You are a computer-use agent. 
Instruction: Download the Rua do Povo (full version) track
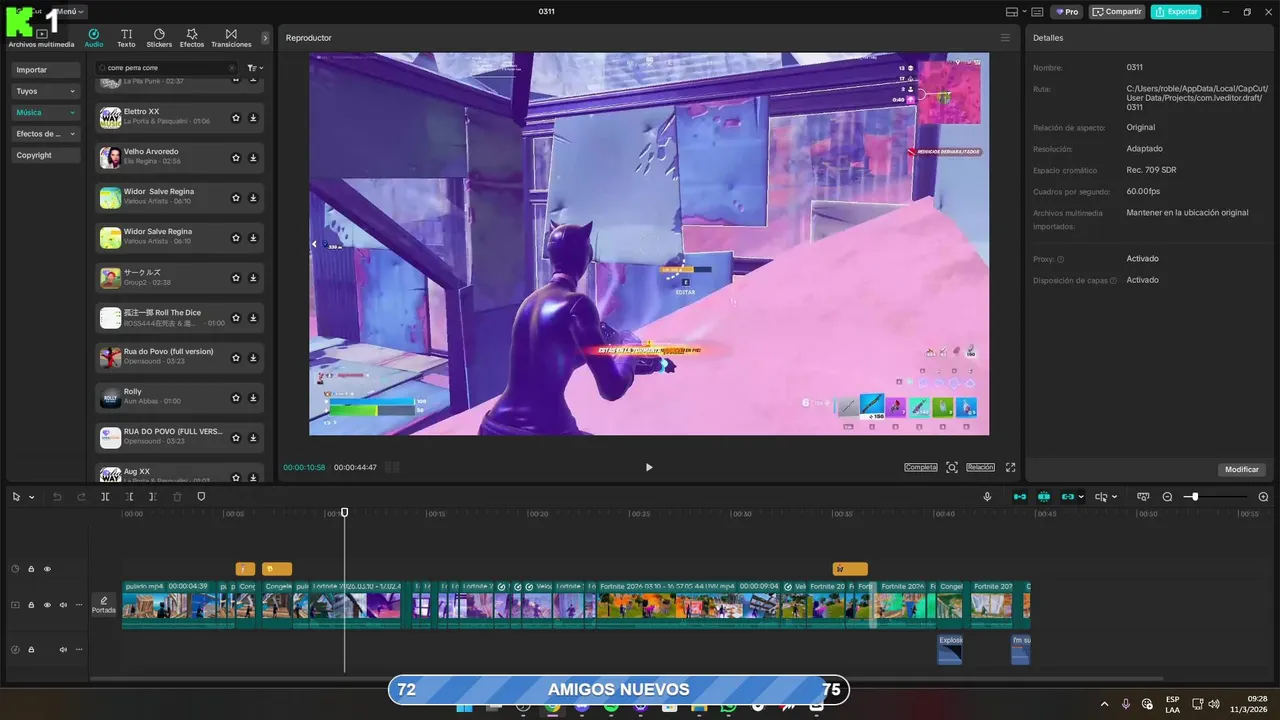[253, 358]
